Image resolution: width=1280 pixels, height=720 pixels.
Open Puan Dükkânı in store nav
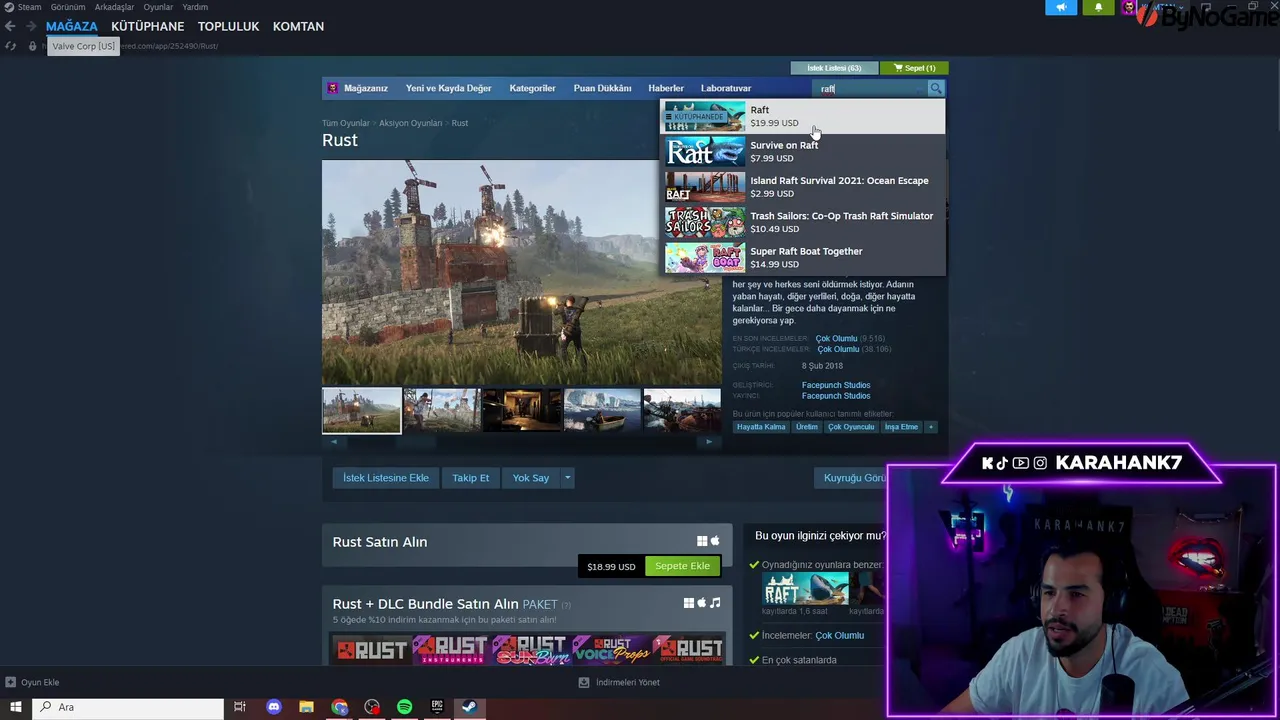tap(602, 88)
